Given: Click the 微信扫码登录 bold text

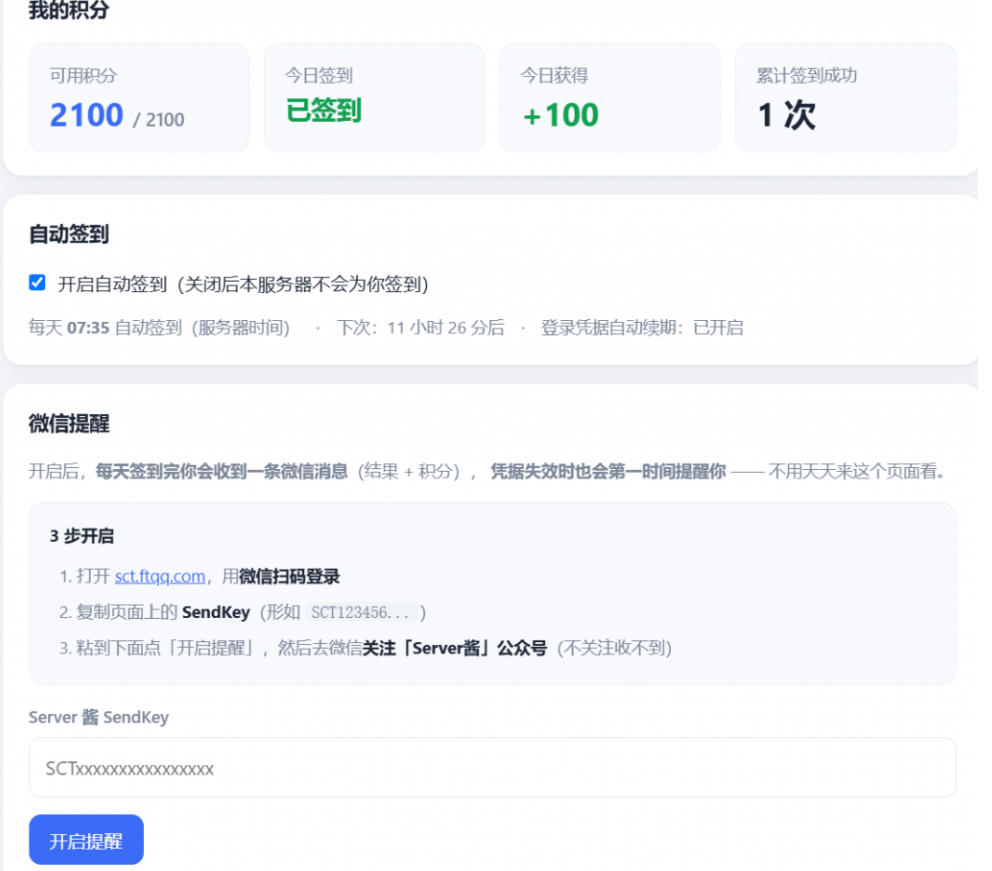Looking at the screenshot, I should [x=289, y=576].
